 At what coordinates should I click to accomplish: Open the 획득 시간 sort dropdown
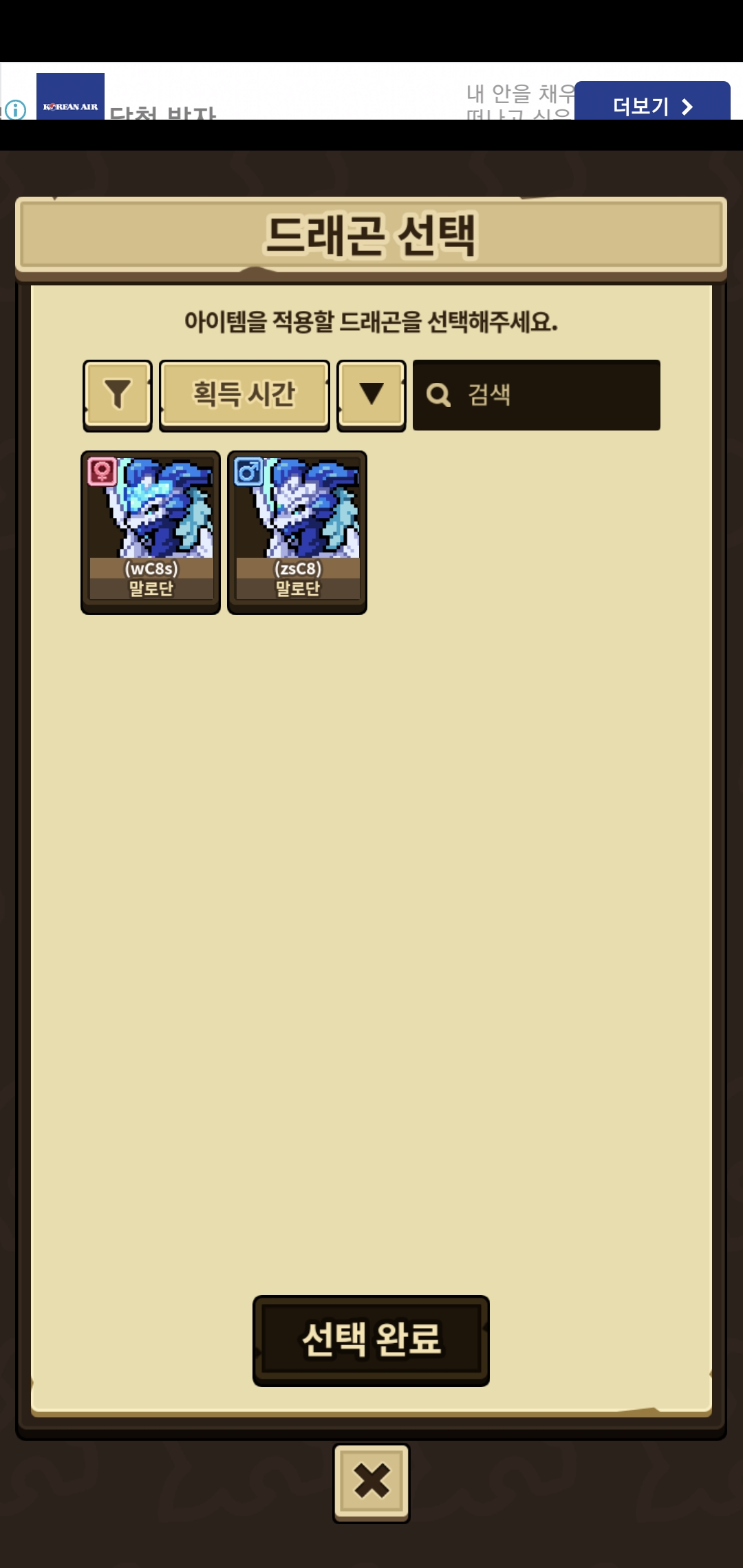[244, 395]
